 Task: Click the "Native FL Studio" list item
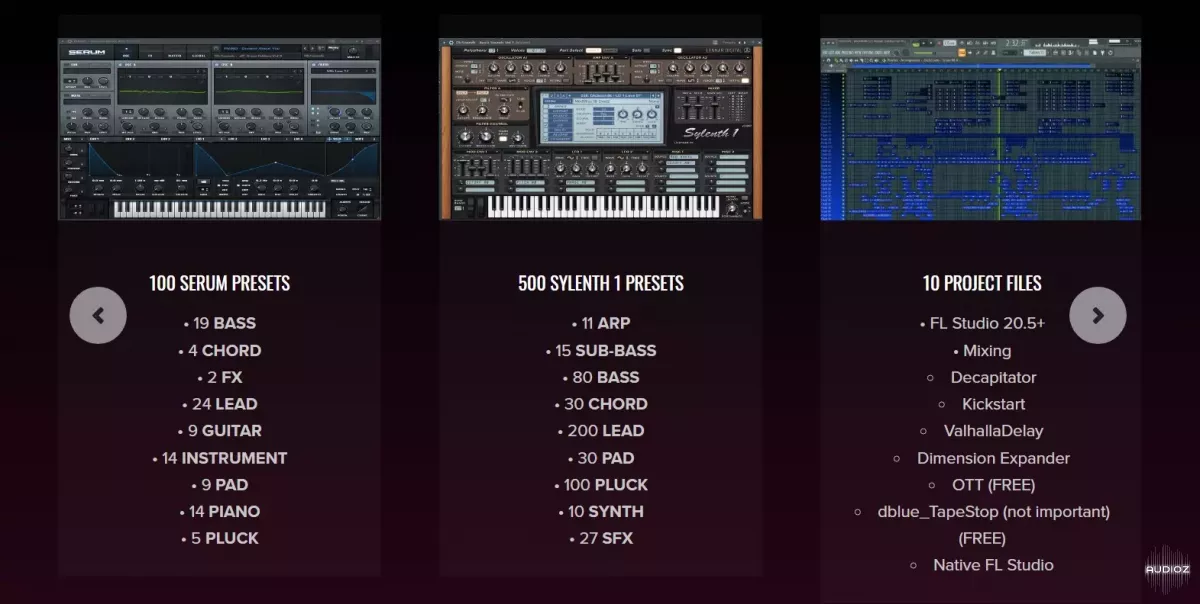coord(993,565)
